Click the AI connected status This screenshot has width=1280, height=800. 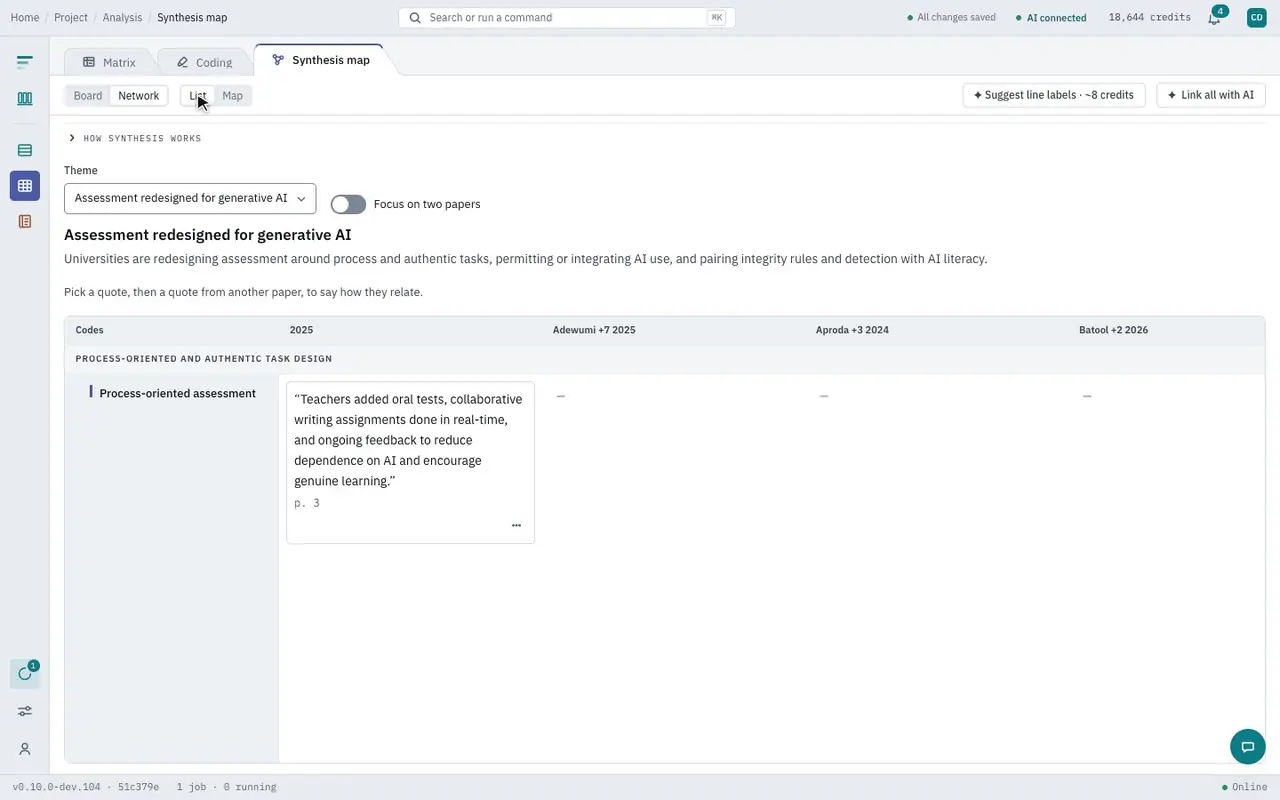[1051, 18]
